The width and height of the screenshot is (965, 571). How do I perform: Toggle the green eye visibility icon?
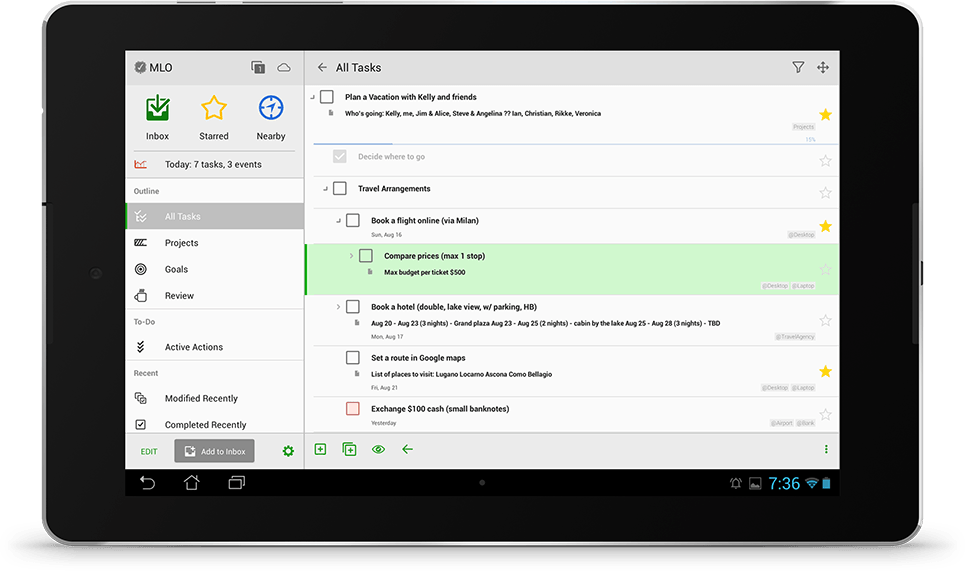point(378,450)
